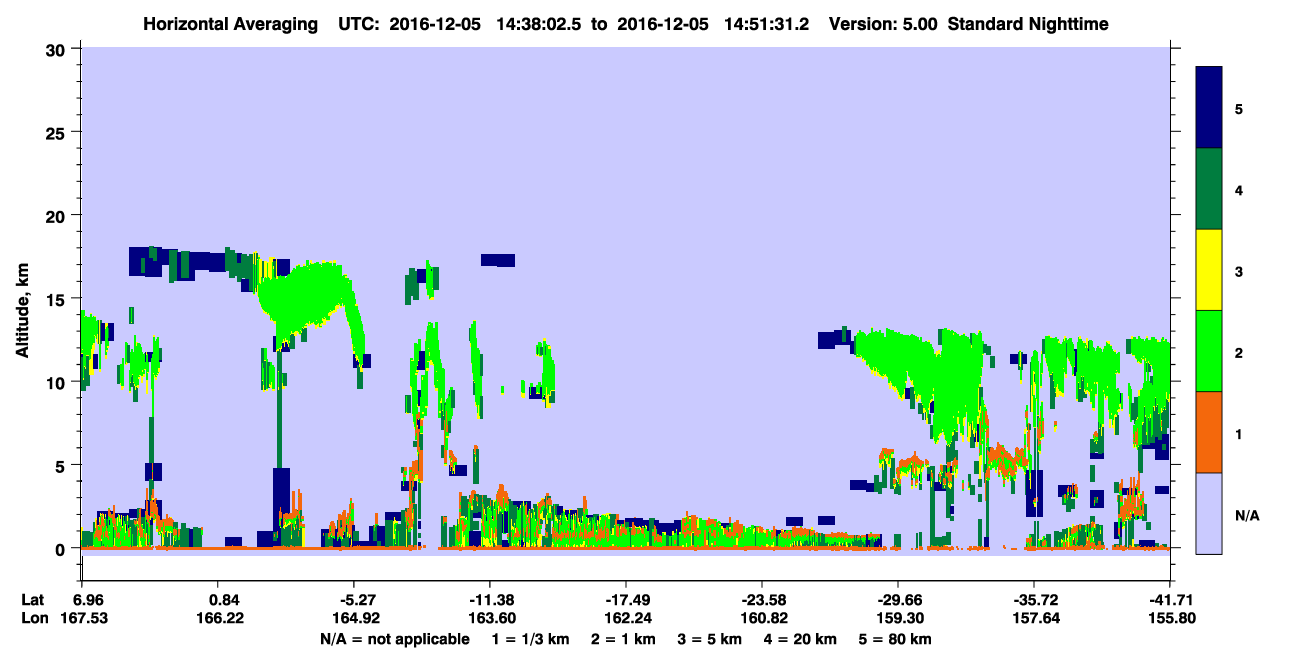Click the 'Lat' row label
Screen dimensions: 1300x667
[33, 600]
